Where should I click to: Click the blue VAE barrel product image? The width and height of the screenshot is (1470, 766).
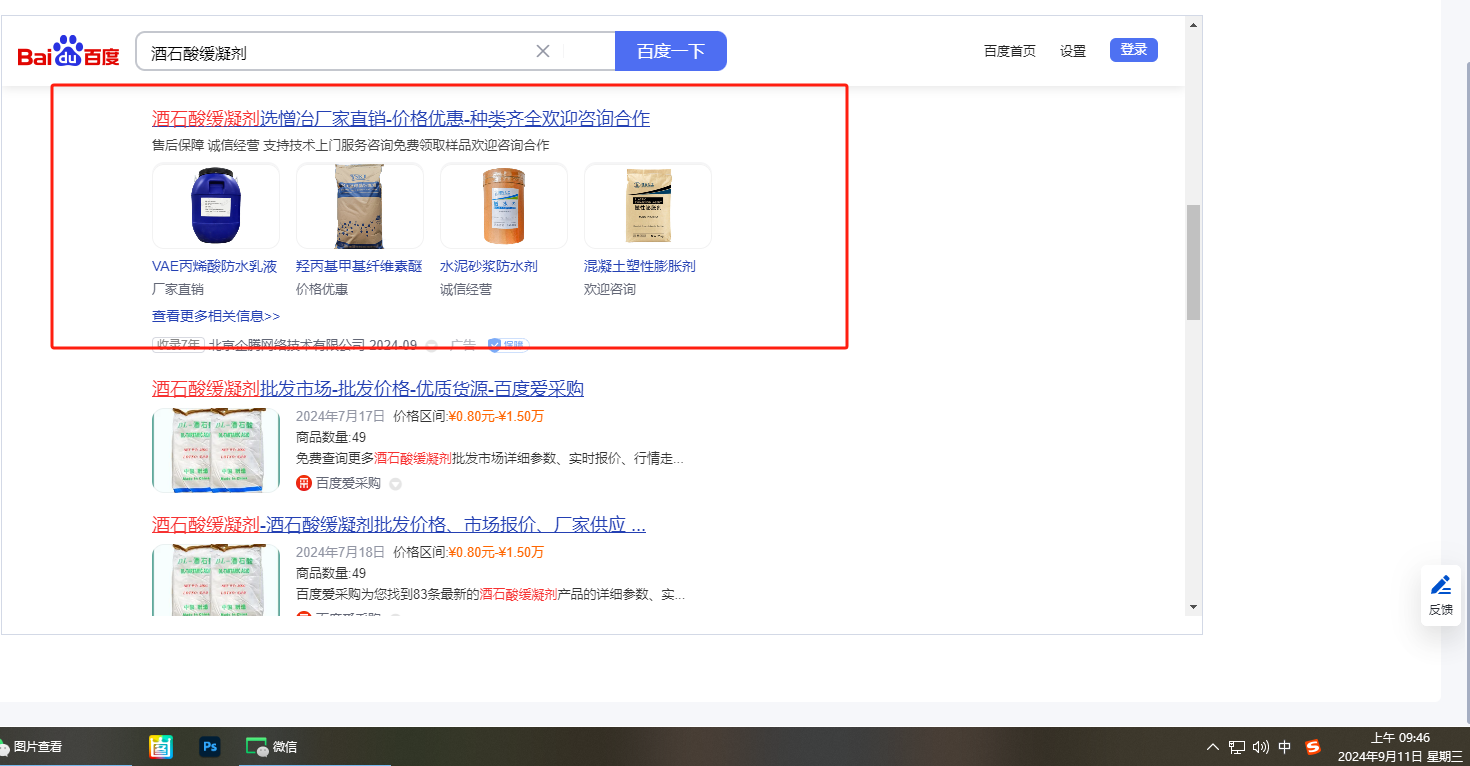pyautogui.click(x=216, y=206)
